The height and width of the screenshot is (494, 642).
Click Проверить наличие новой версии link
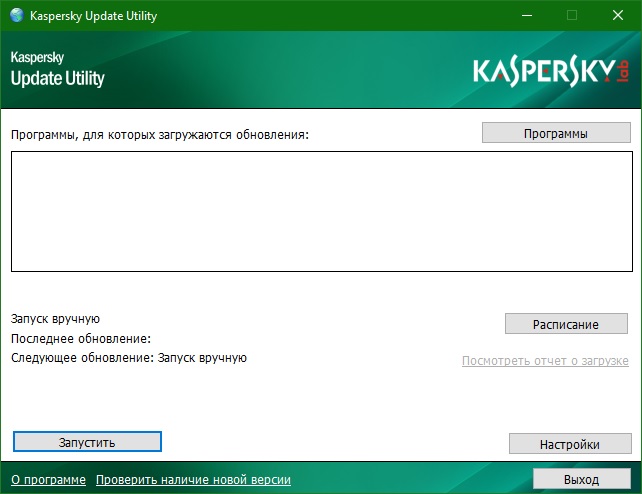tap(193, 479)
